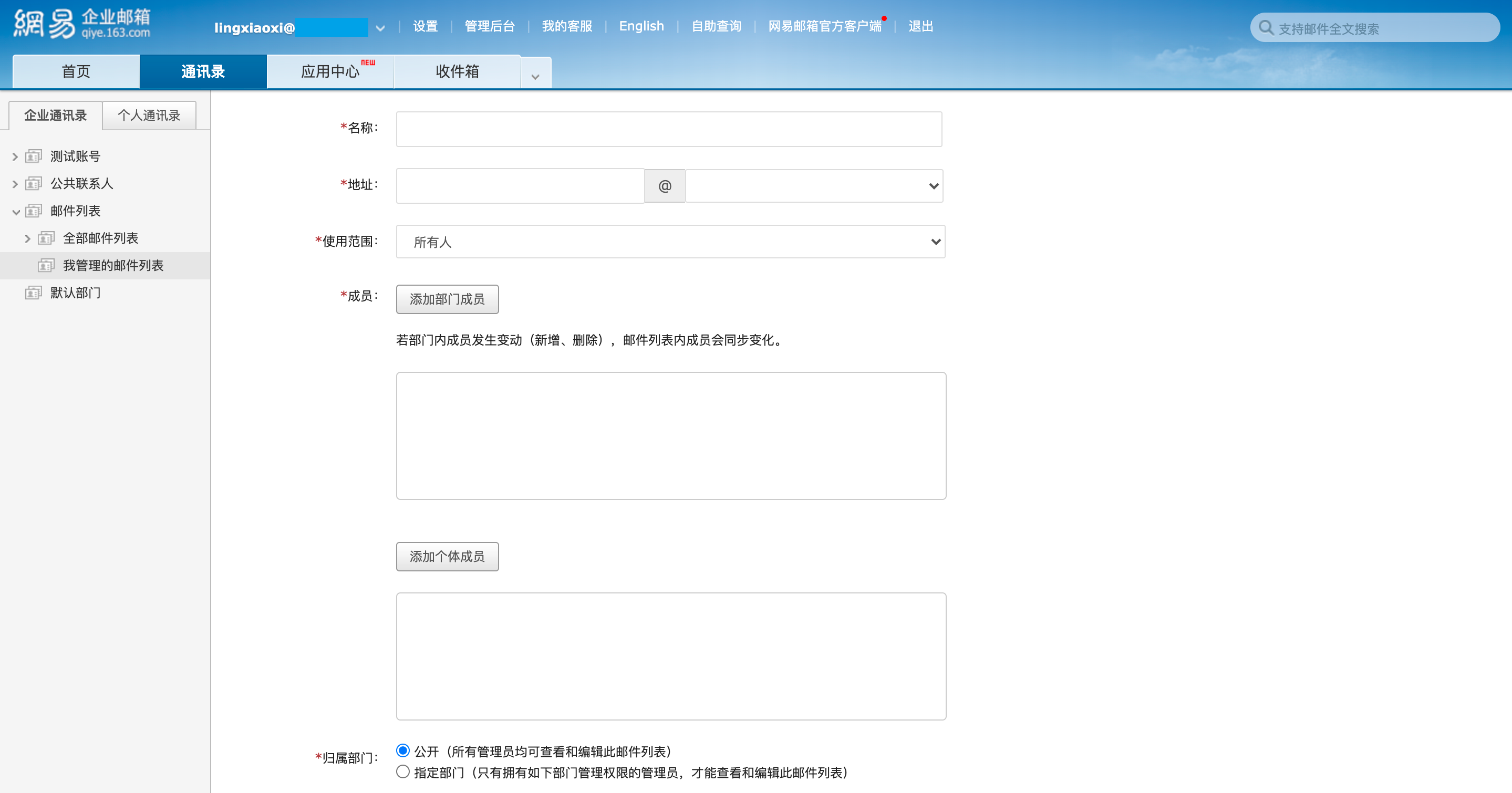Click the 添加个体成员 button
Viewport: 1512px width, 793px height.
coord(447,556)
